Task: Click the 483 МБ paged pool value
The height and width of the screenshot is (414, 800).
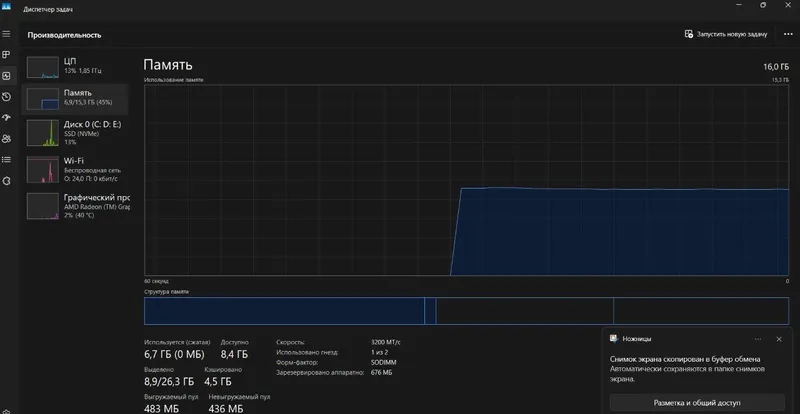Action: 161,409
